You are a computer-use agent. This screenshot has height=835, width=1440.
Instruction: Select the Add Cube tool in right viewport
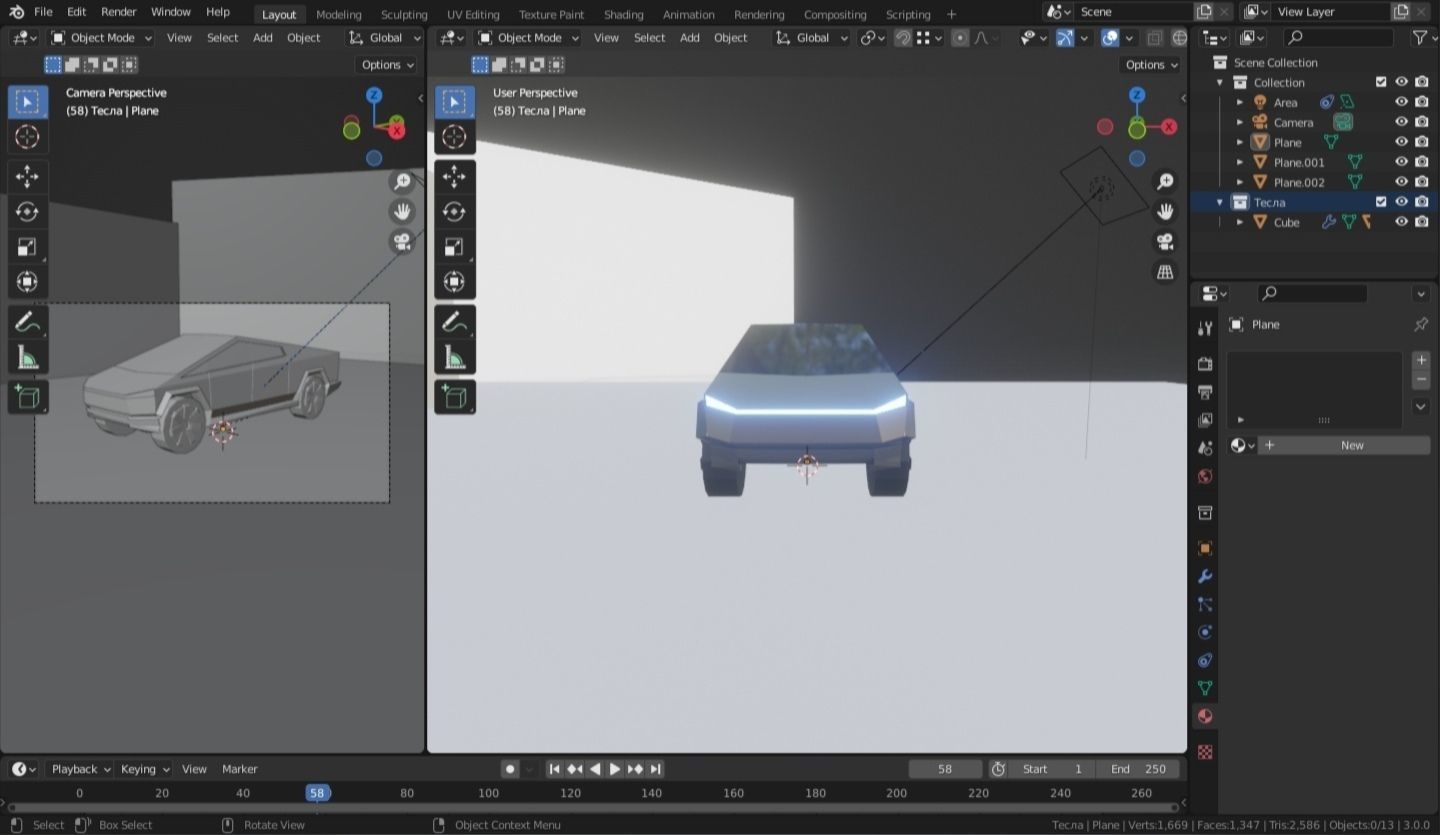coord(454,397)
